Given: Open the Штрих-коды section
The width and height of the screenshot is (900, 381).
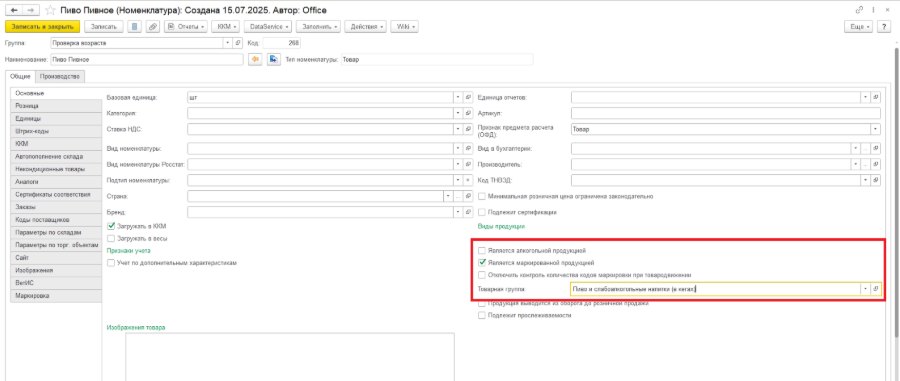Looking at the screenshot, I should (x=56, y=131).
